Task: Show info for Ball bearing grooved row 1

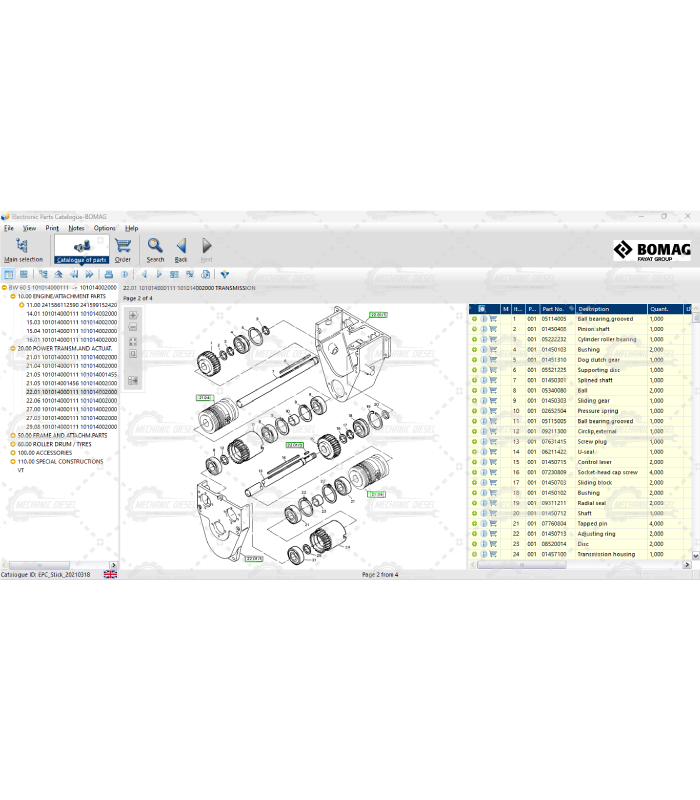Action: point(483,319)
